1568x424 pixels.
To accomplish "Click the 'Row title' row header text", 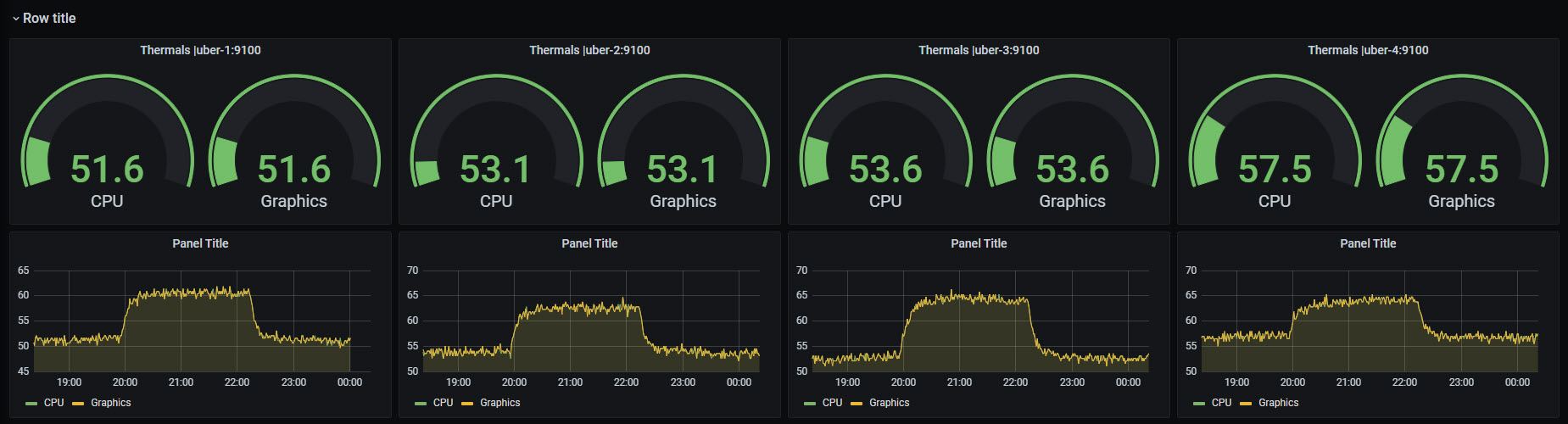I will pos(49,19).
